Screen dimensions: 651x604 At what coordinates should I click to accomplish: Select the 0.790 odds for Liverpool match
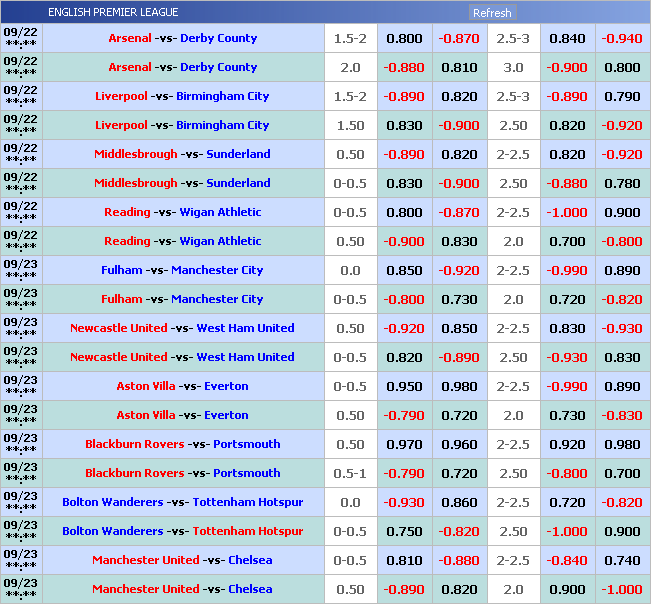coord(621,96)
